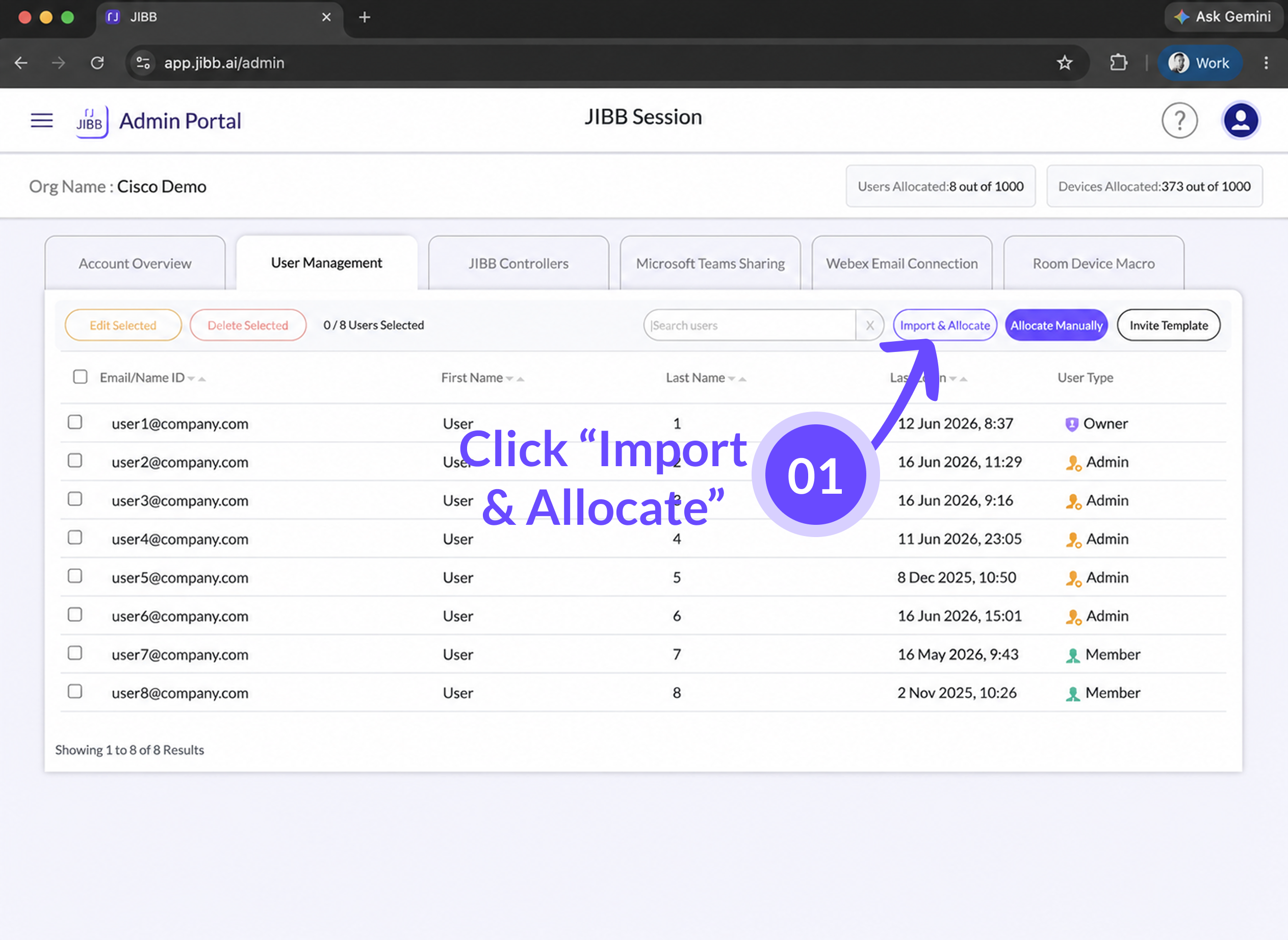This screenshot has width=1288, height=940.
Task: Select the checkbox for user2@company.com
Action: (75, 461)
